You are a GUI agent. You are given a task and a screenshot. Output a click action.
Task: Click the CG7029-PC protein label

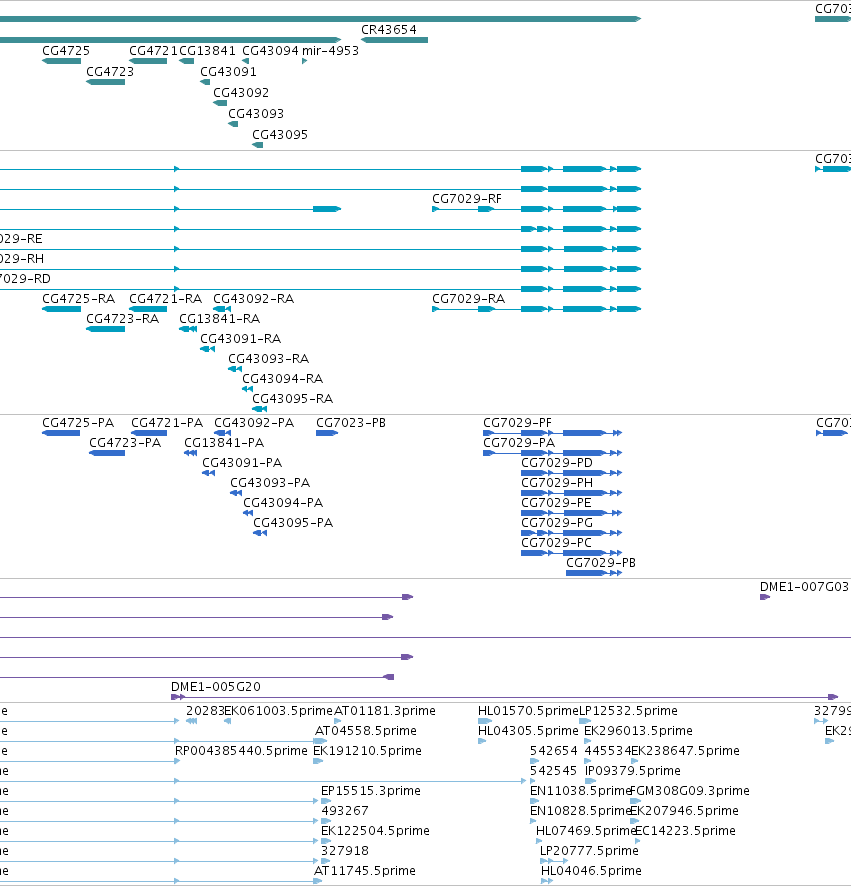[556, 542]
